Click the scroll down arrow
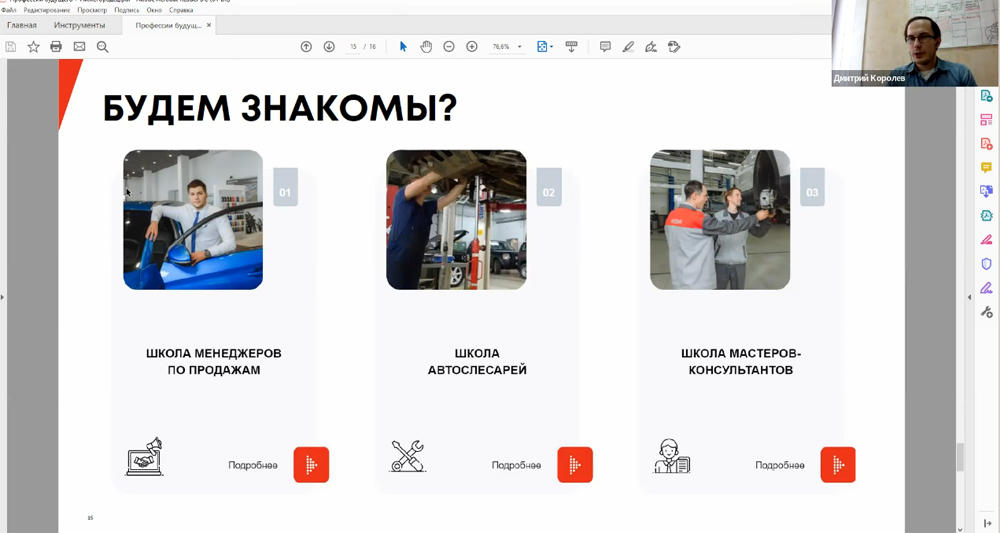 [960, 529]
